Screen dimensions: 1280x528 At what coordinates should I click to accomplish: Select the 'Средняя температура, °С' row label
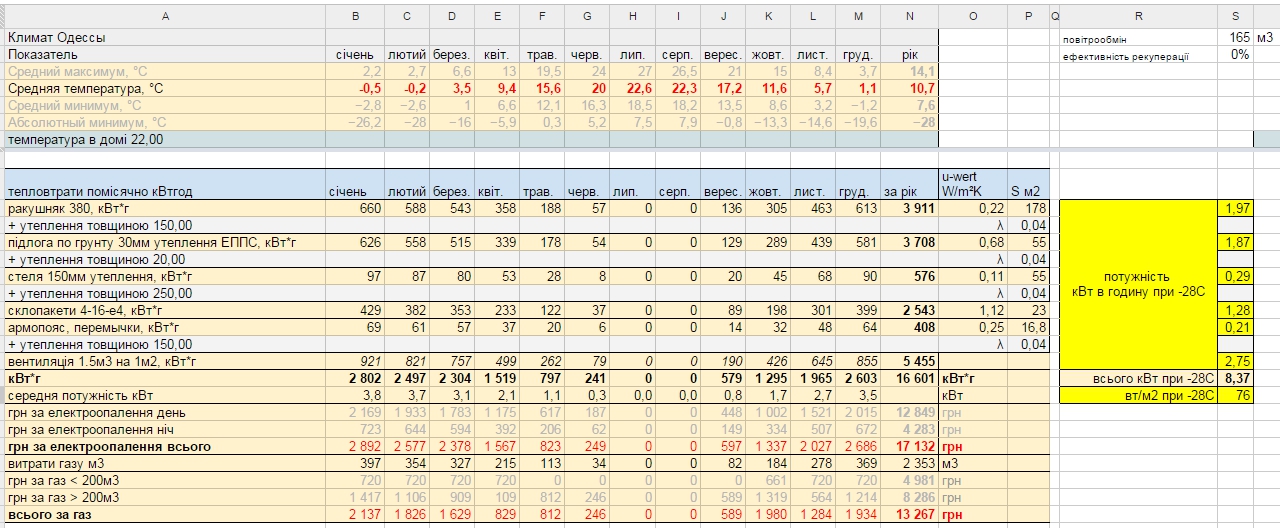pos(166,88)
